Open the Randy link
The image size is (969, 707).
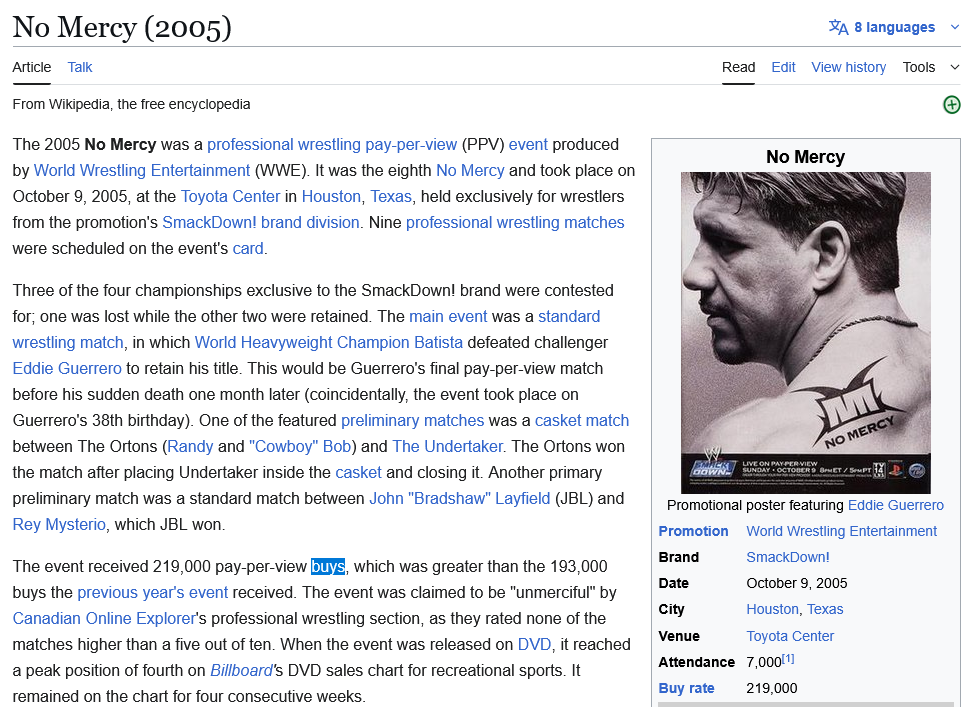click(190, 446)
